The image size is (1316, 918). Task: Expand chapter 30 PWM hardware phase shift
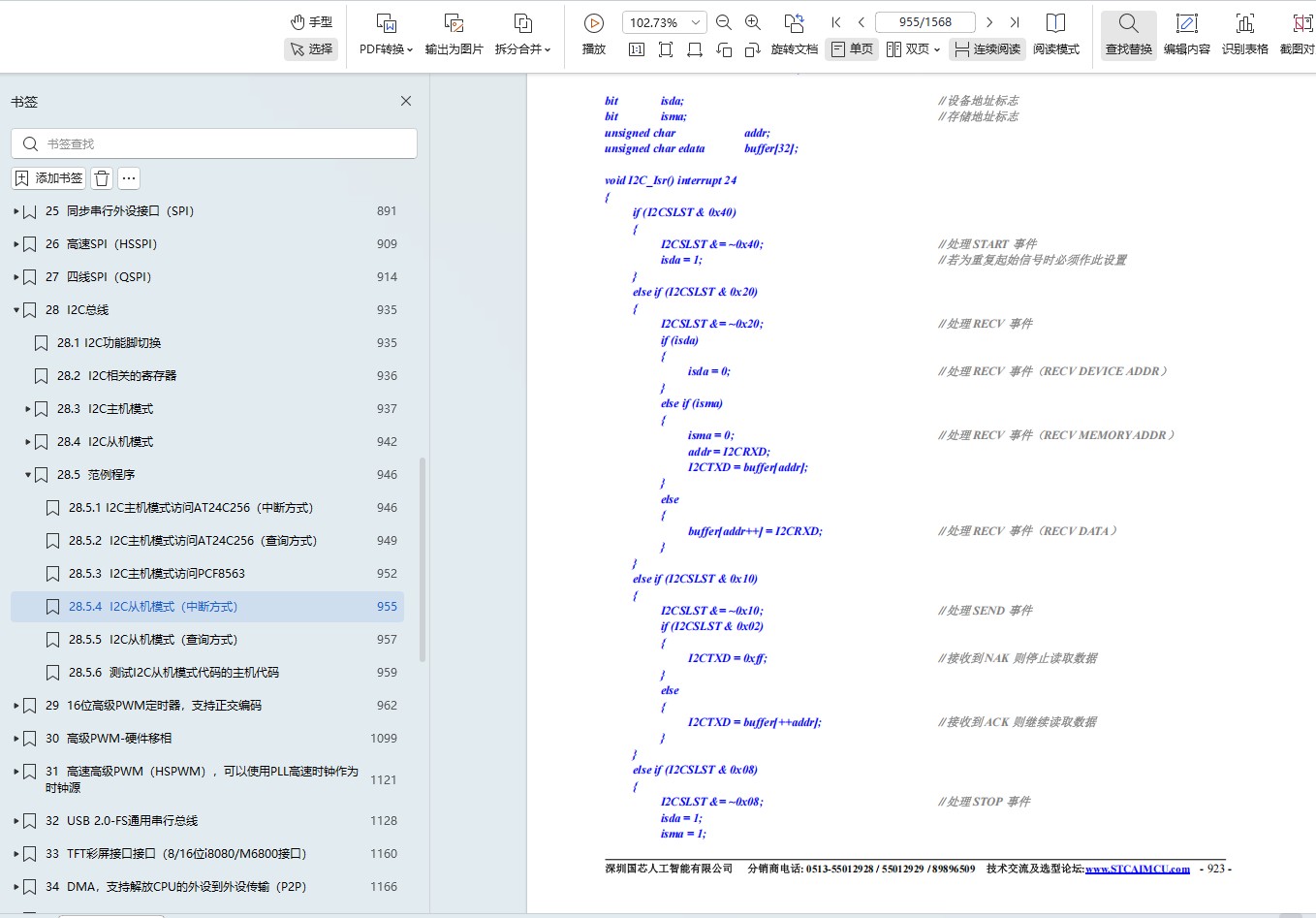16,739
